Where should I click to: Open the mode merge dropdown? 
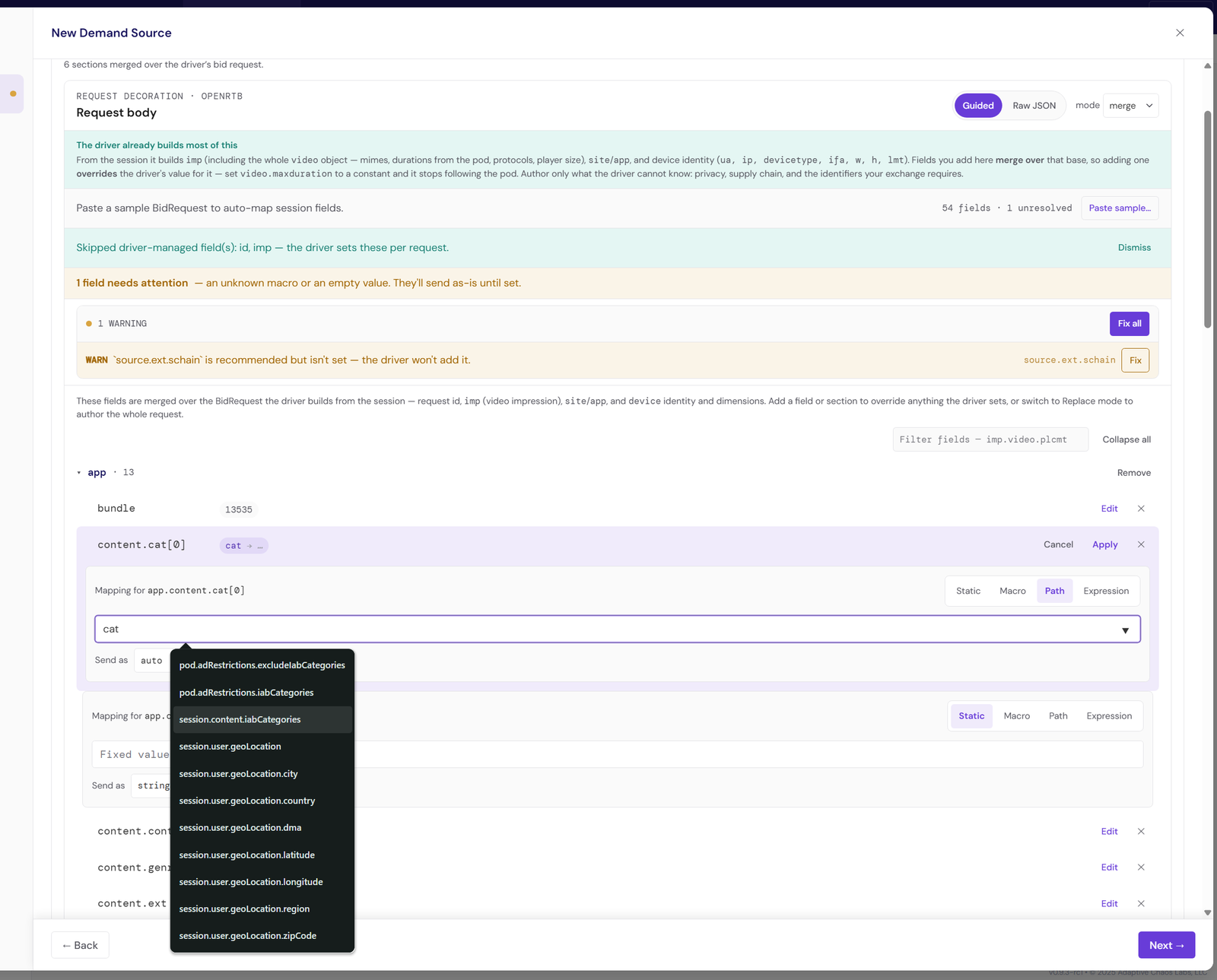[1130, 106]
